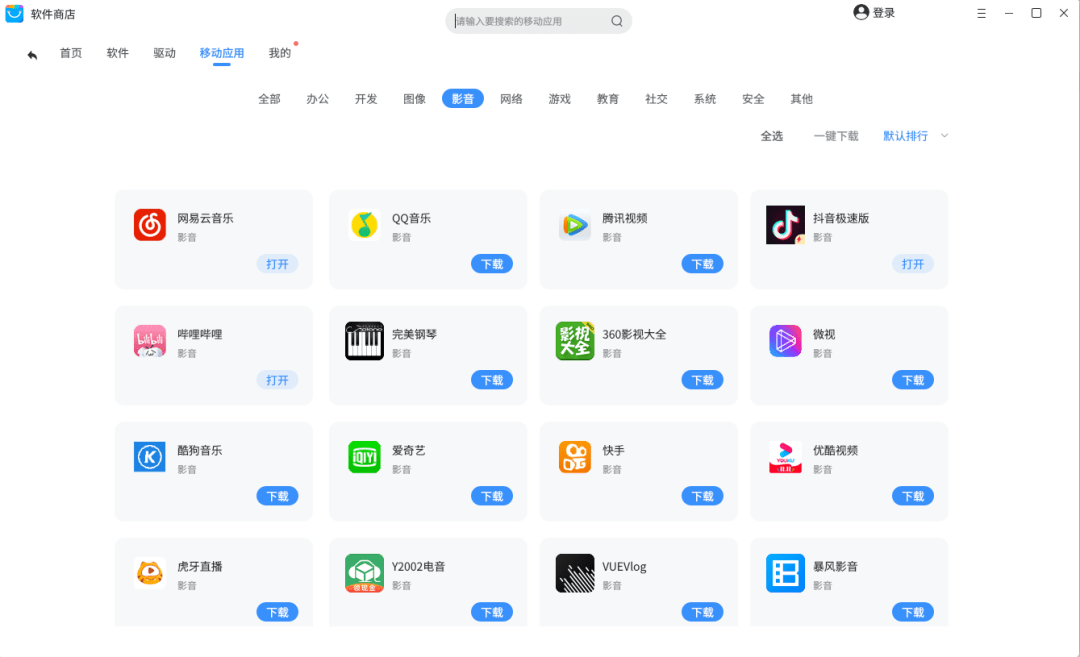Go to the 我的 tab

(x=280, y=53)
